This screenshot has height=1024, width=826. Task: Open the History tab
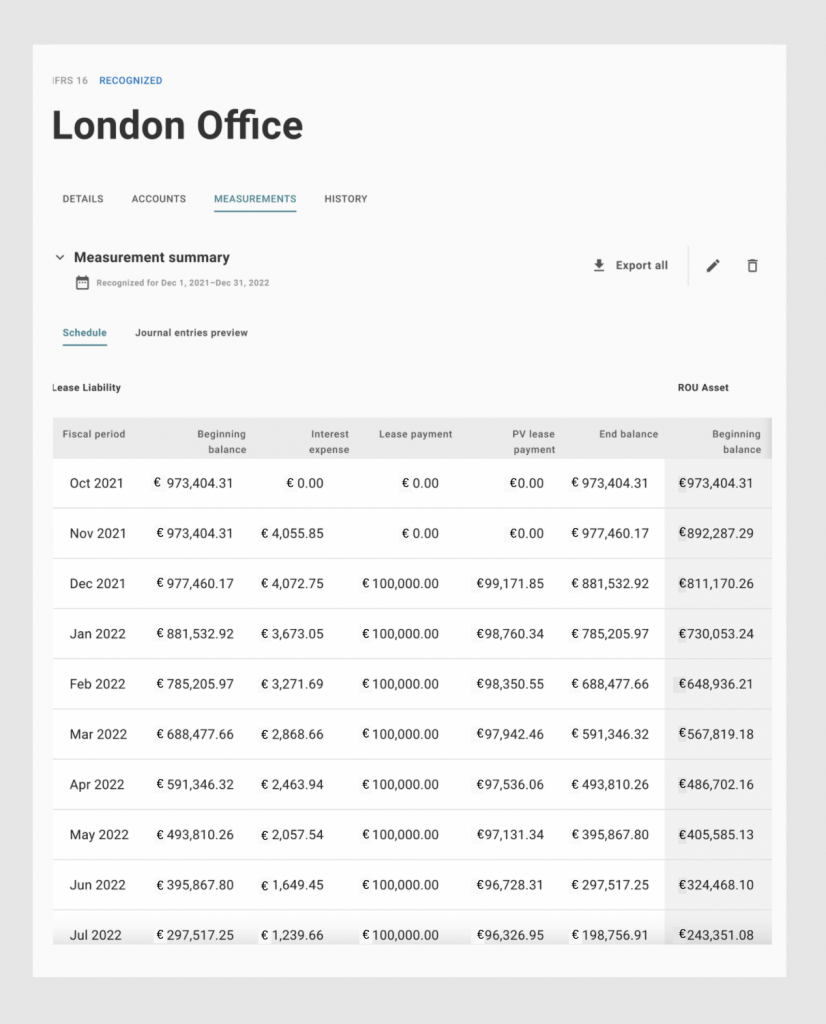click(346, 199)
